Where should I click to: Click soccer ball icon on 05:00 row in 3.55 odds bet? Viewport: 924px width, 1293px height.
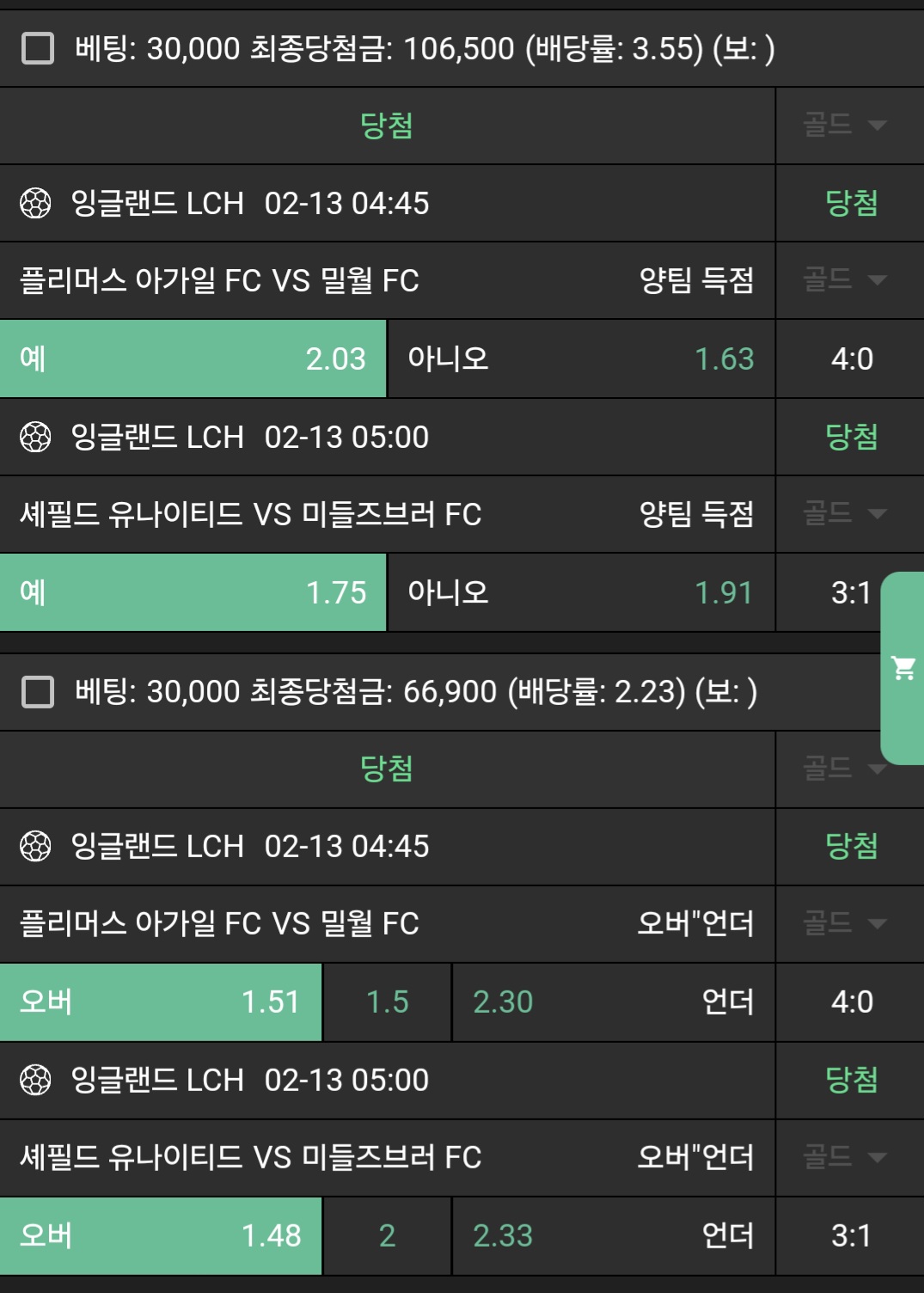[x=35, y=438]
